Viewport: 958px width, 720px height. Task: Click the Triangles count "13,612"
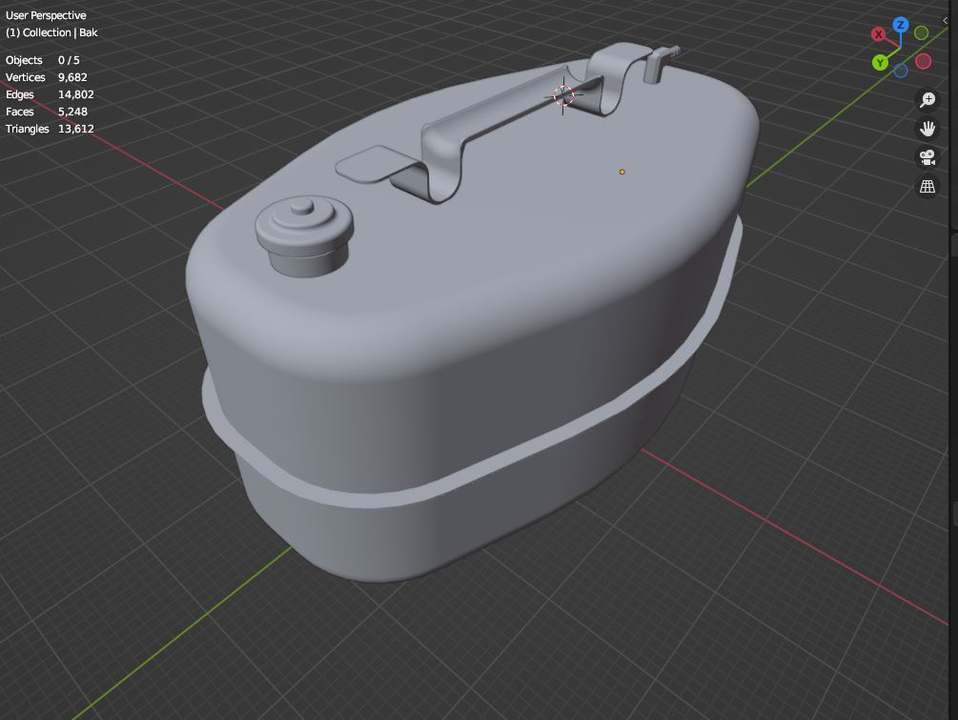pyautogui.click(x=76, y=128)
